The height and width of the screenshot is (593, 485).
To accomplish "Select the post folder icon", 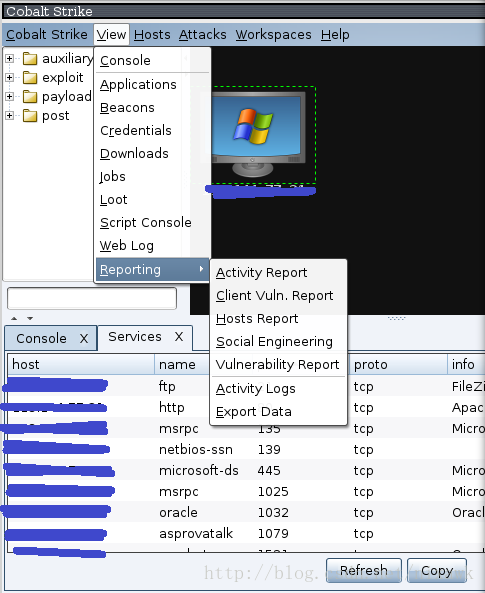I will (x=30, y=115).
